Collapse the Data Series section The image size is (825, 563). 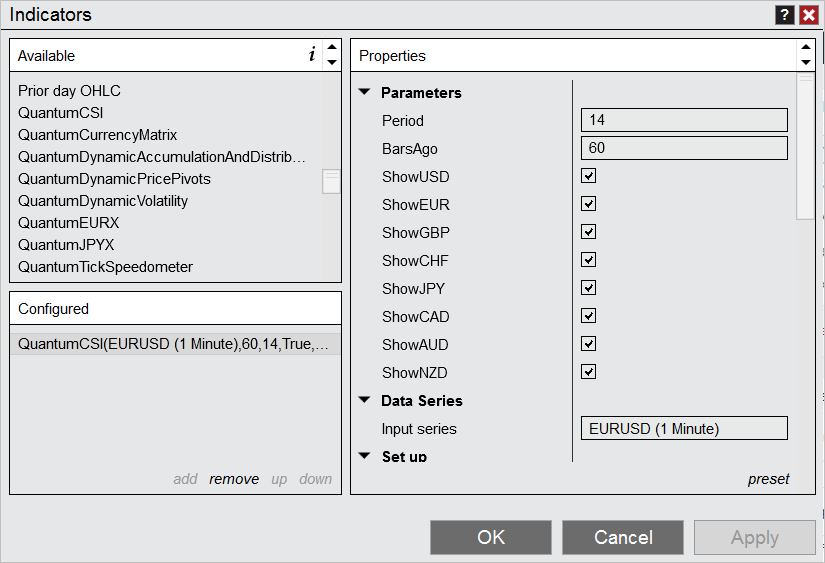pos(364,400)
